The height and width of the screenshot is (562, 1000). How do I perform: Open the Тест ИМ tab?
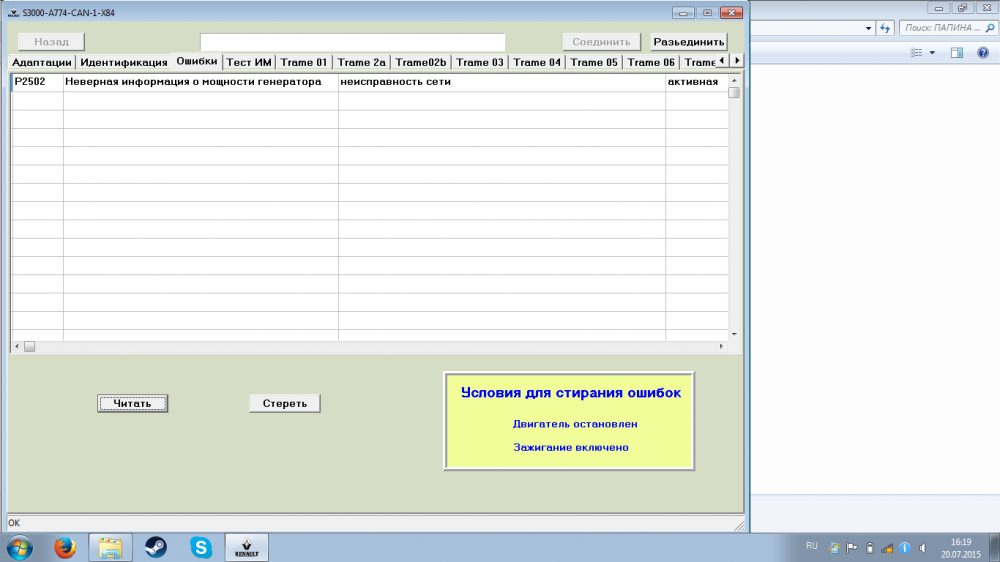click(249, 62)
